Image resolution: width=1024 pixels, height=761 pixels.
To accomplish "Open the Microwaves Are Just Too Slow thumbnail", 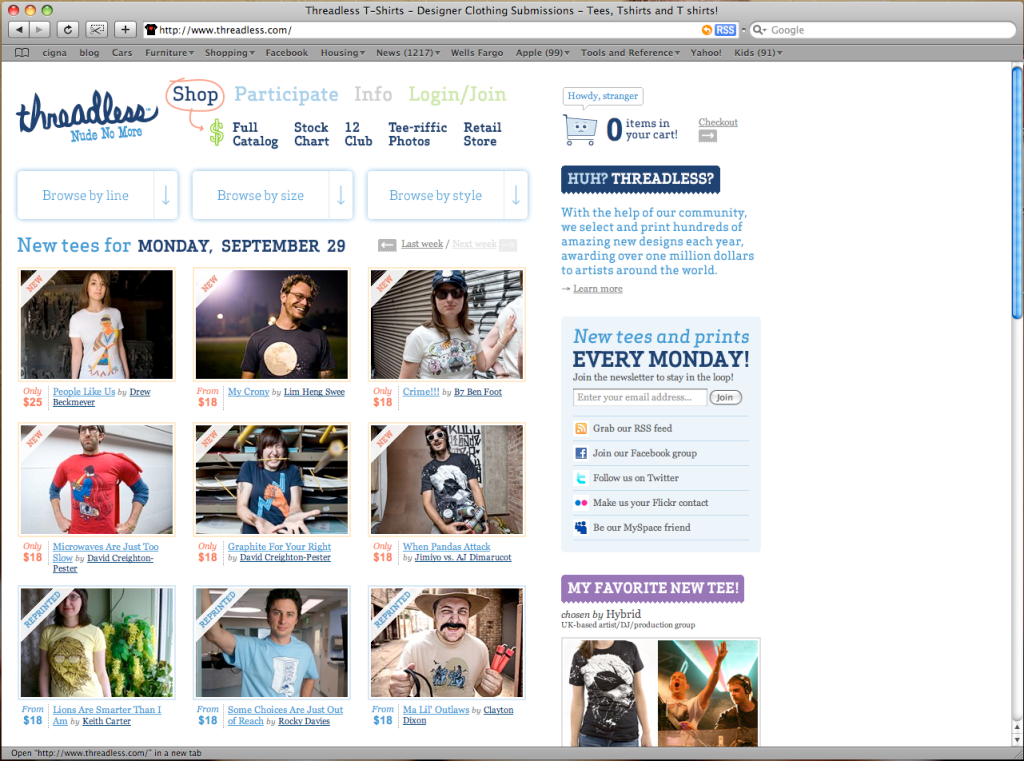I will coord(97,479).
